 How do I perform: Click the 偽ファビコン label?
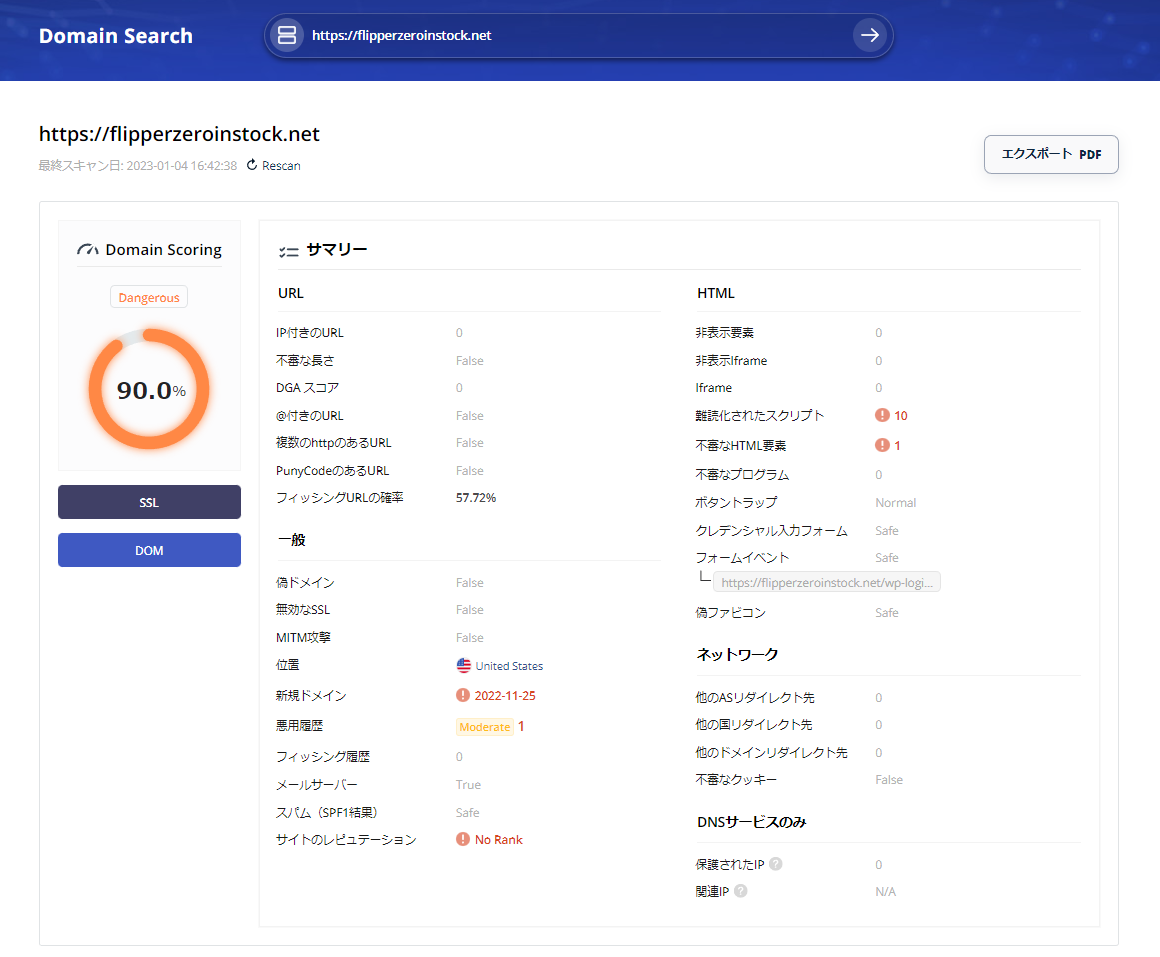[x=730, y=612]
